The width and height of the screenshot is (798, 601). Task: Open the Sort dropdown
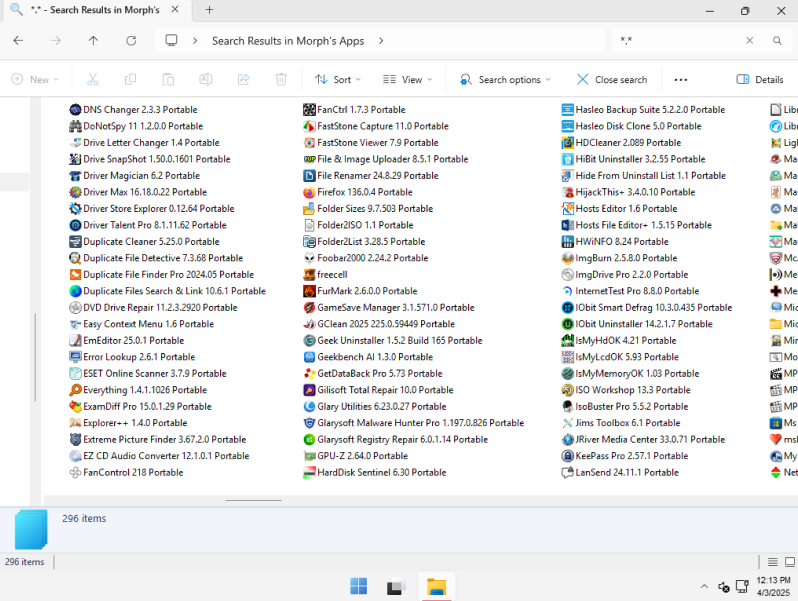[x=338, y=79]
